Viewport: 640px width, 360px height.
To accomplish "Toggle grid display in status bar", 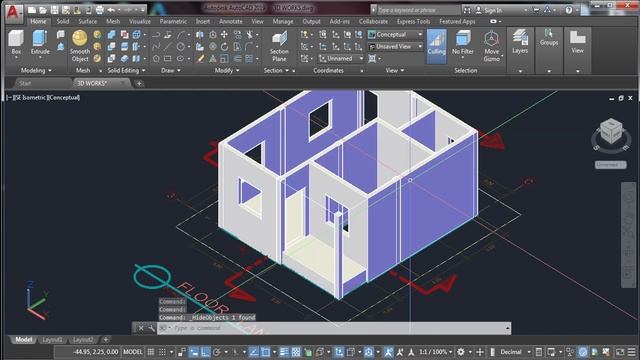I will pos(151,352).
